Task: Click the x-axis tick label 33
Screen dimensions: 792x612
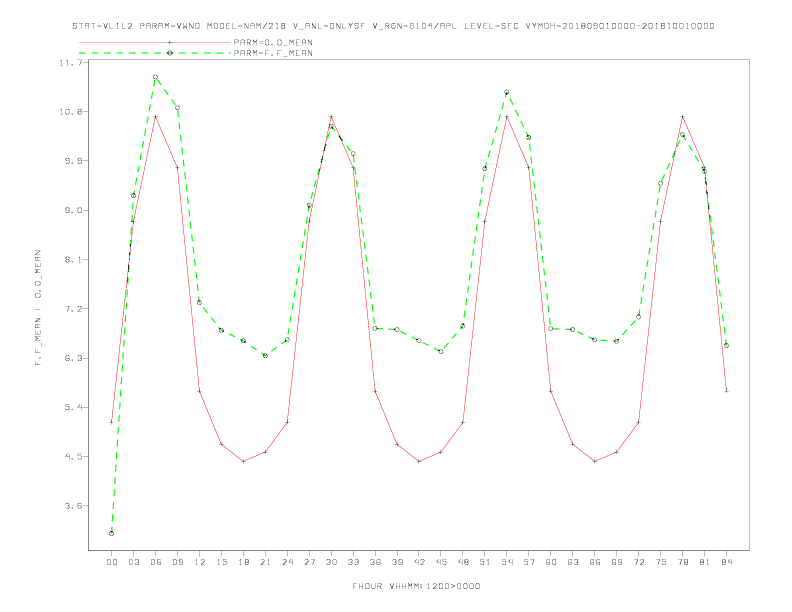Action: tap(353, 562)
